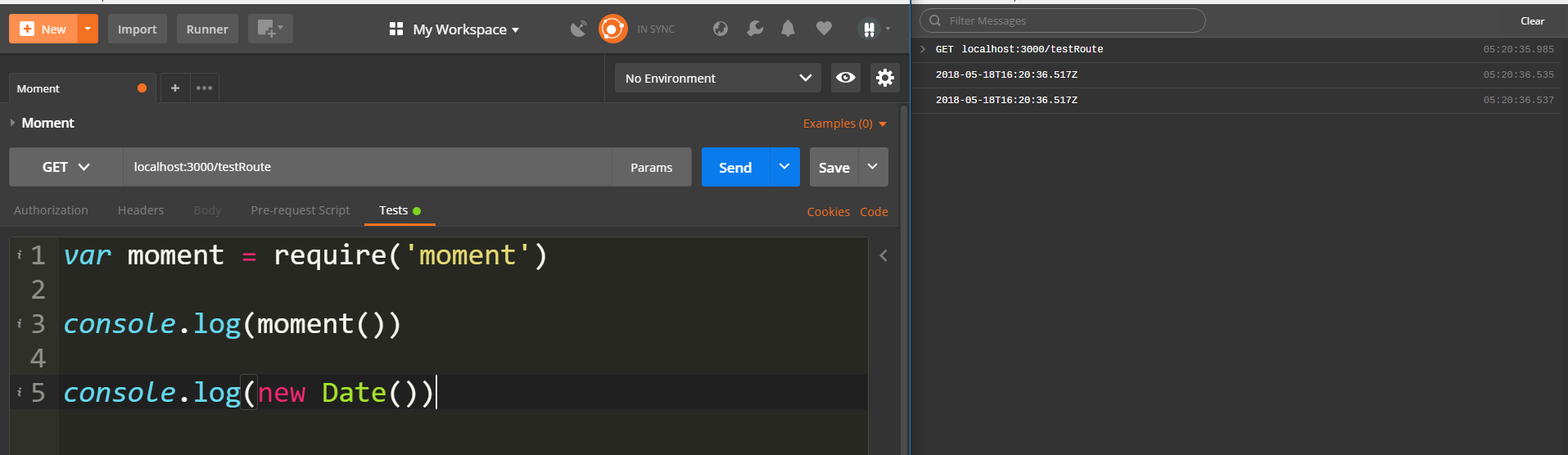Open Manage Environments gear icon
Screen dimensions: 1568x455
[884, 78]
